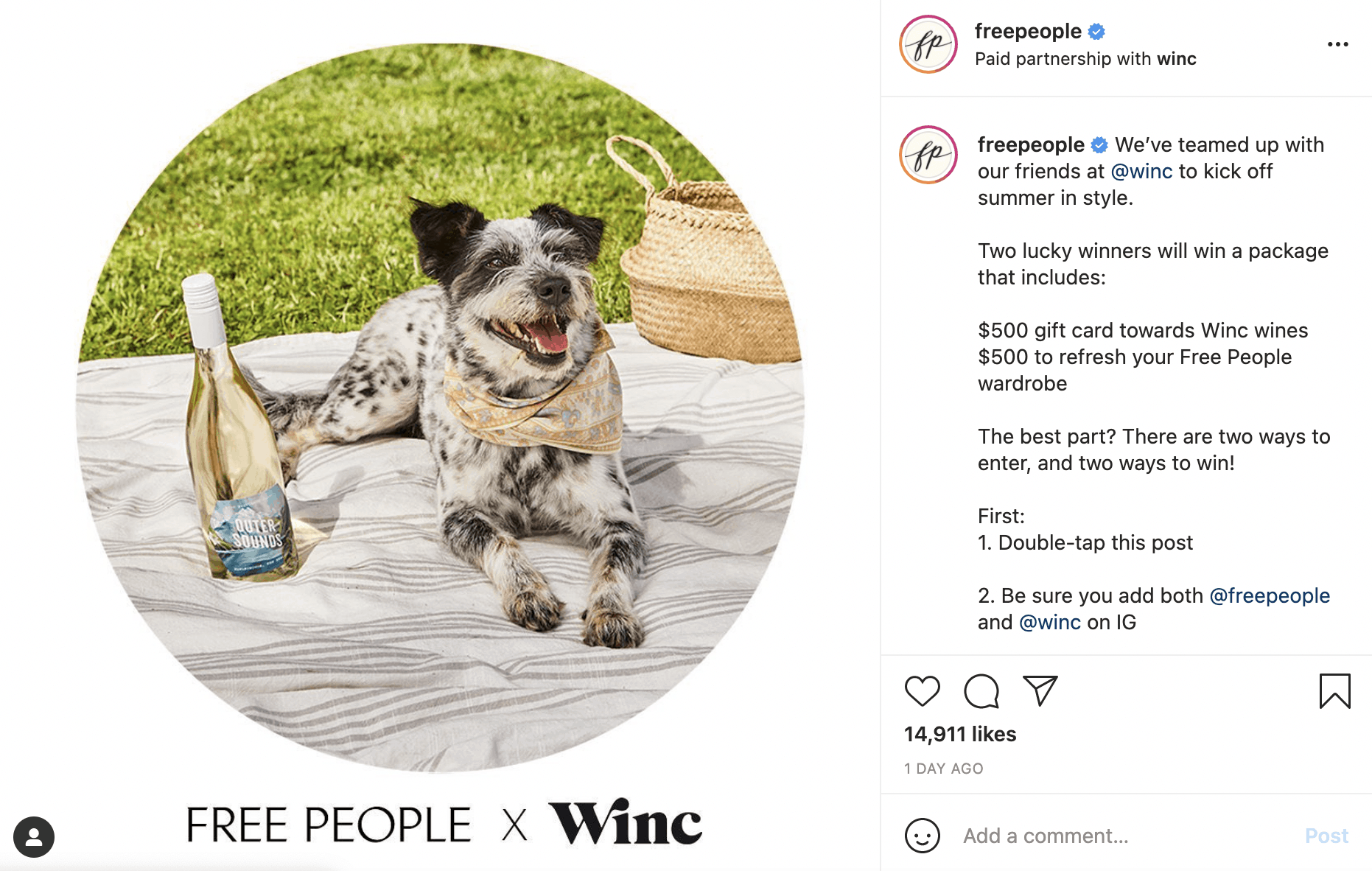Click the freepeople avatar beside the caption
This screenshot has height=871, width=1372.
tap(928, 155)
